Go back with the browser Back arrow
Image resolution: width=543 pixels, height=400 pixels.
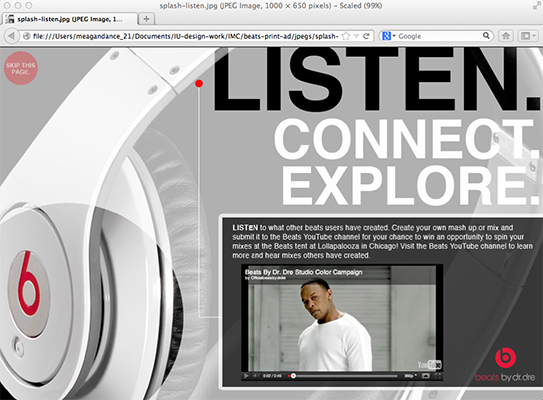pyautogui.click(x=11, y=36)
